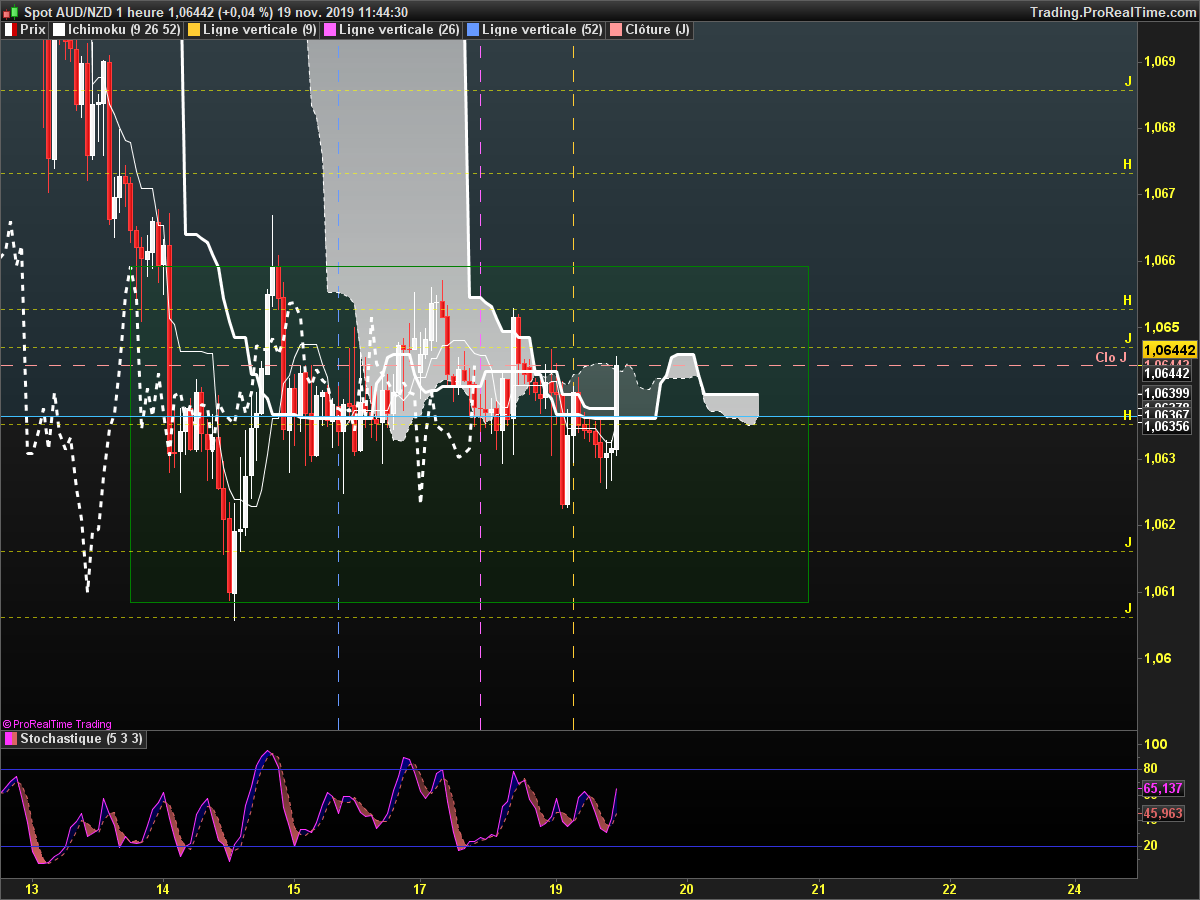The height and width of the screenshot is (900, 1200).
Task: Click date 17 on the time axis
Action: coord(420,888)
